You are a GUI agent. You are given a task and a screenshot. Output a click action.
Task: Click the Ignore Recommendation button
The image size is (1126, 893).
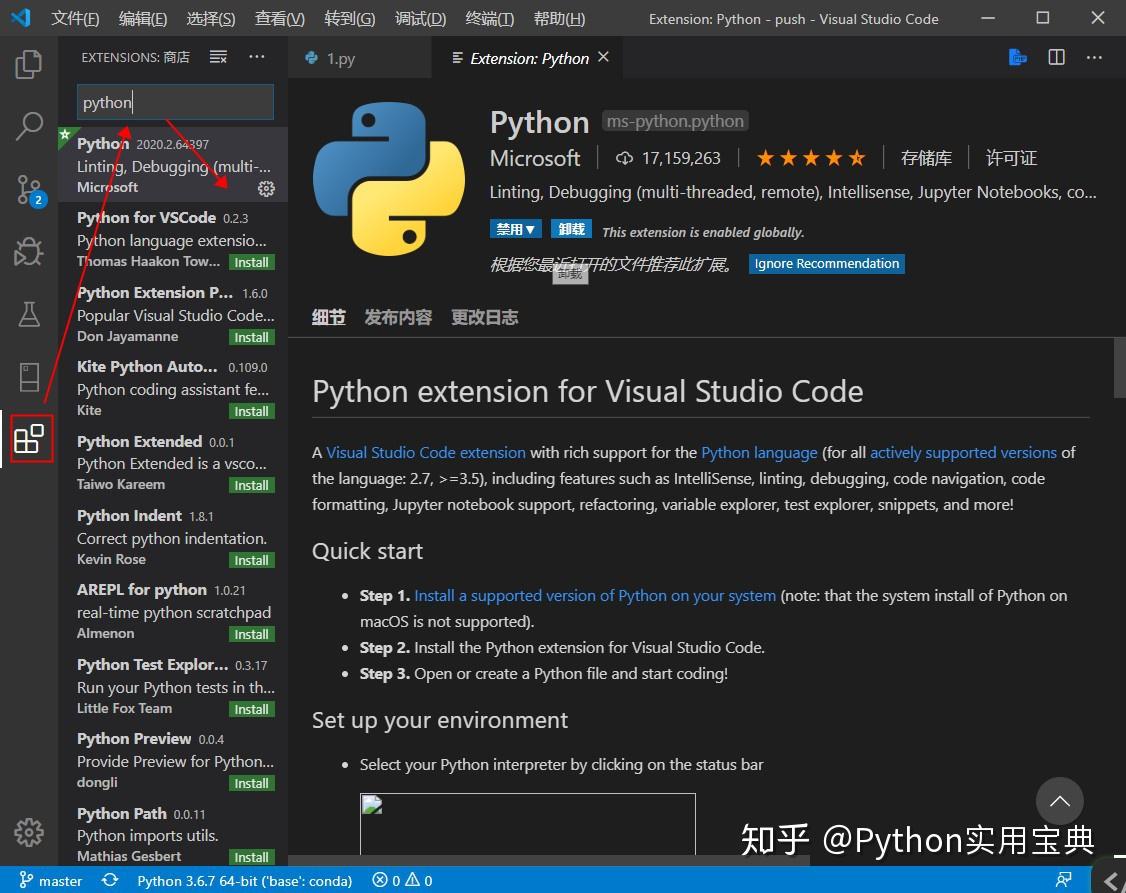pyautogui.click(x=826, y=263)
